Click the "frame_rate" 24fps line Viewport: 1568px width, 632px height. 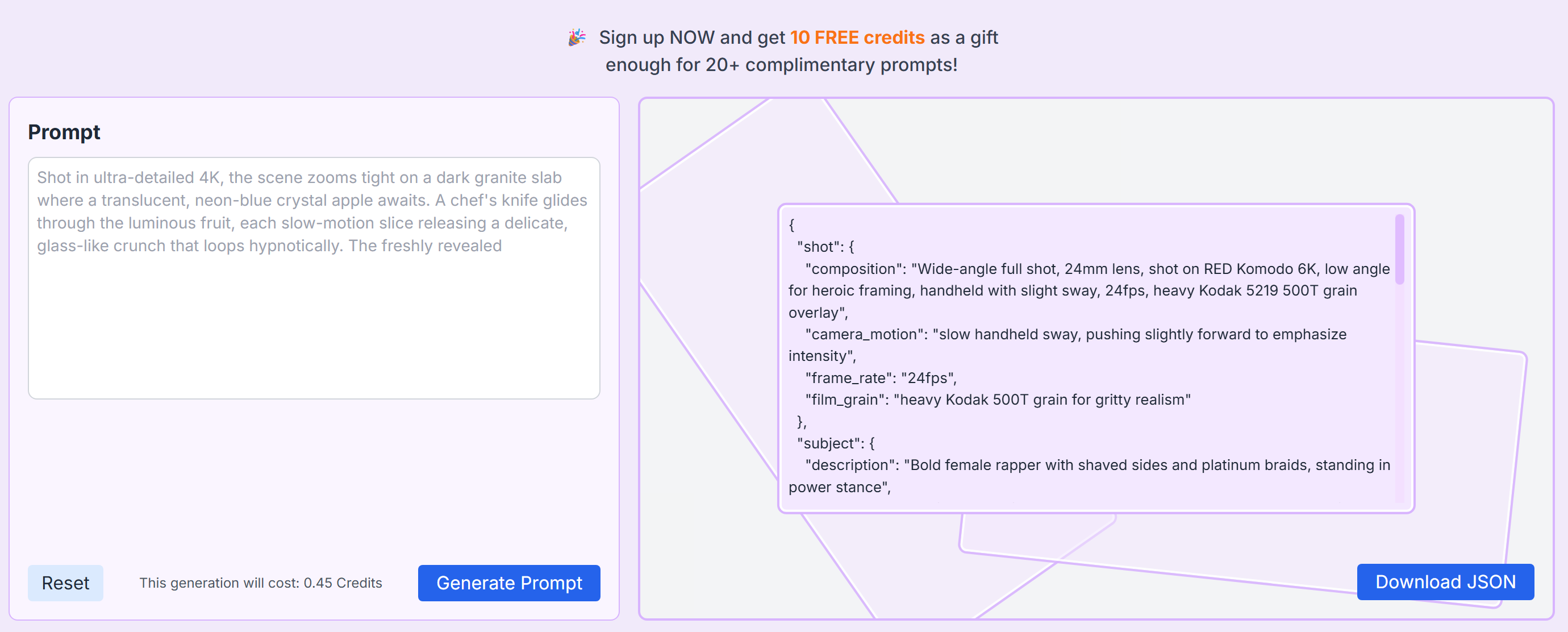880,377
